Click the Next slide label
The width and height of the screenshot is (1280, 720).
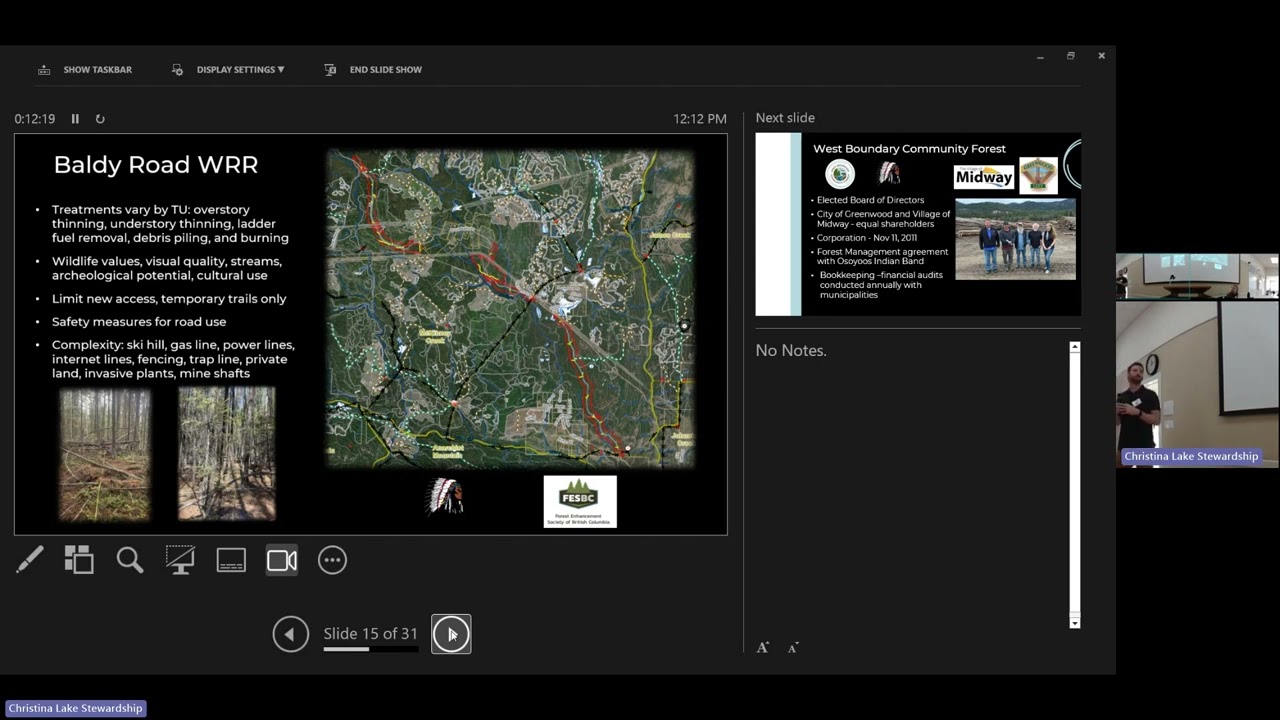pyautogui.click(x=785, y=118)
